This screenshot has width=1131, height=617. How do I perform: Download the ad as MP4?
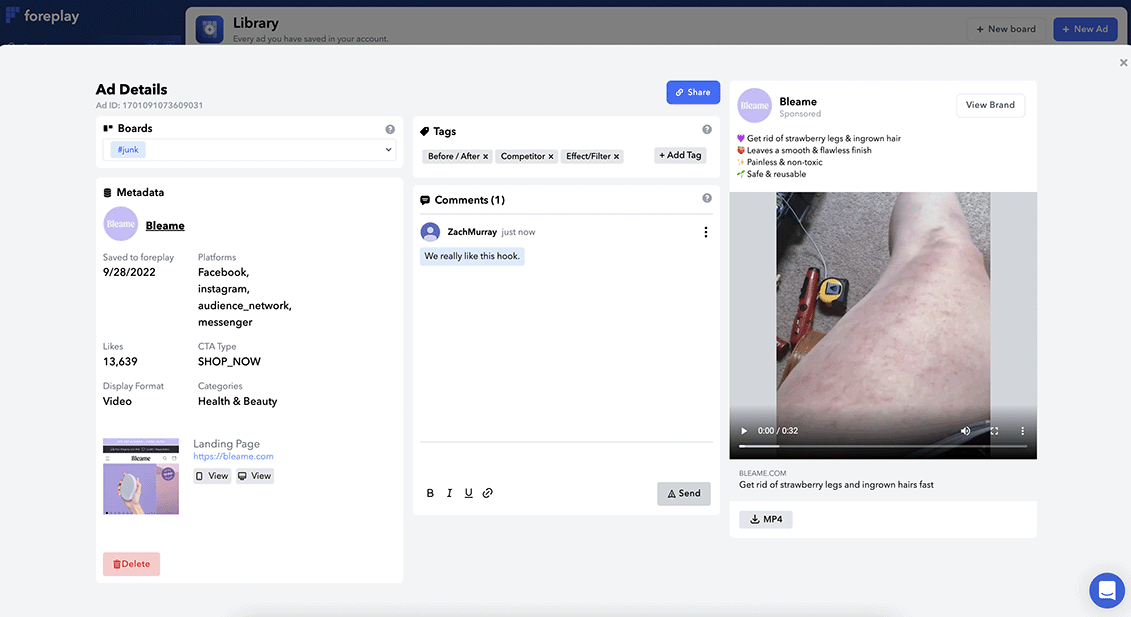click(766, 519)
